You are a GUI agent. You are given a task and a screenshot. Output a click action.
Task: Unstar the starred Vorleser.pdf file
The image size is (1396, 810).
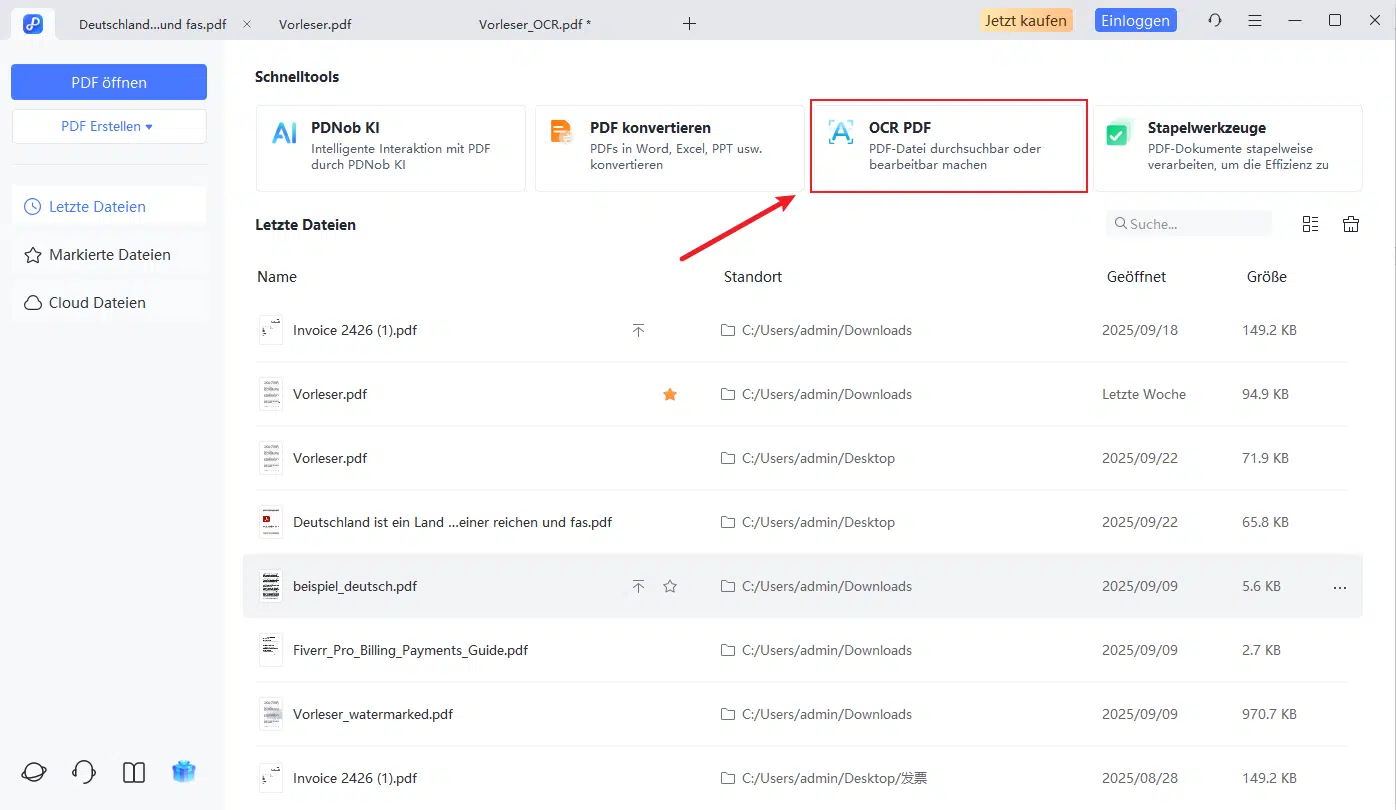tap(670, 394)
